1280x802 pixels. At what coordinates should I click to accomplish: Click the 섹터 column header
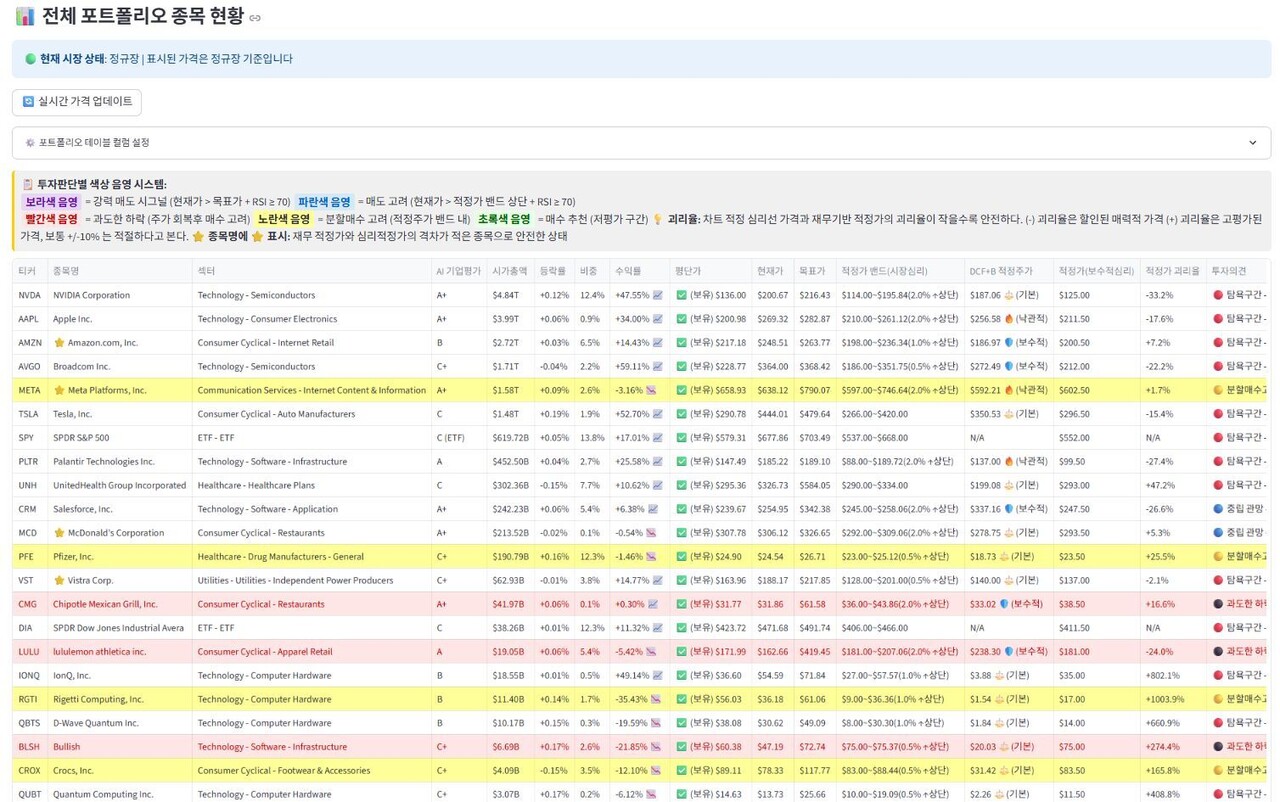point(206,271)
